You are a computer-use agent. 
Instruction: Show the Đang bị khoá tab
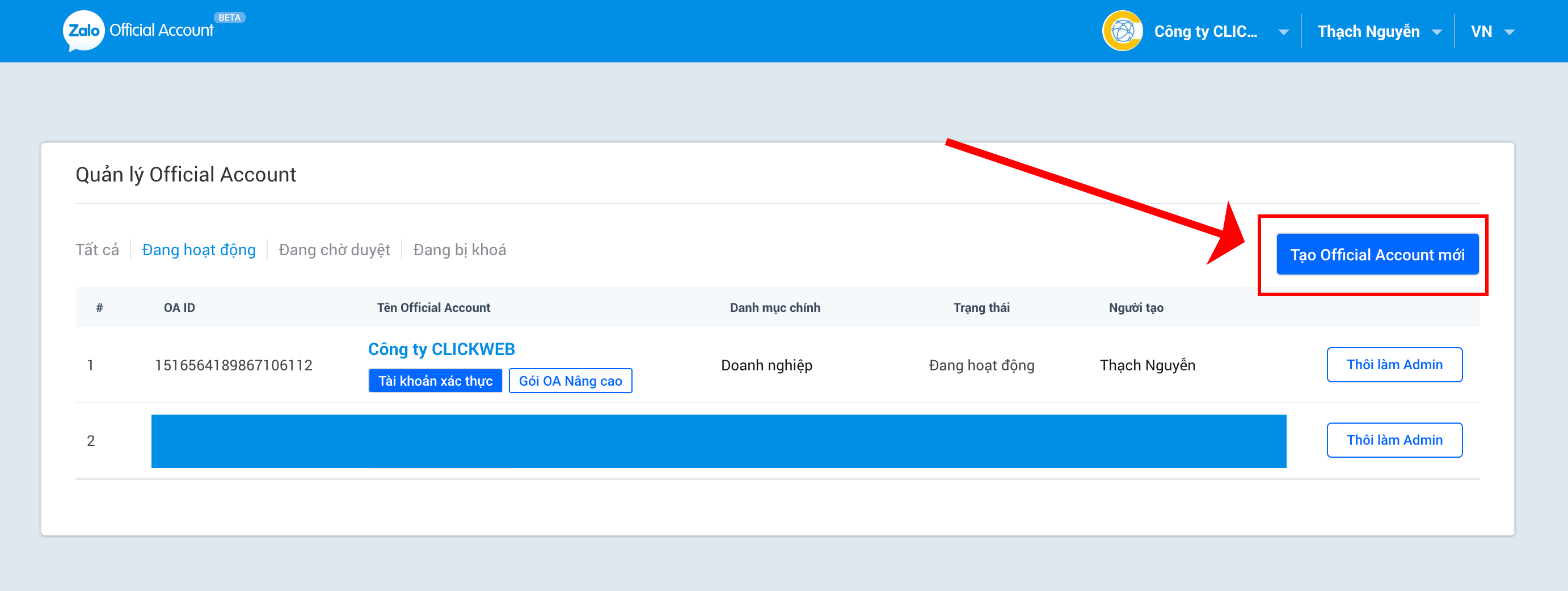click(460, 250)
